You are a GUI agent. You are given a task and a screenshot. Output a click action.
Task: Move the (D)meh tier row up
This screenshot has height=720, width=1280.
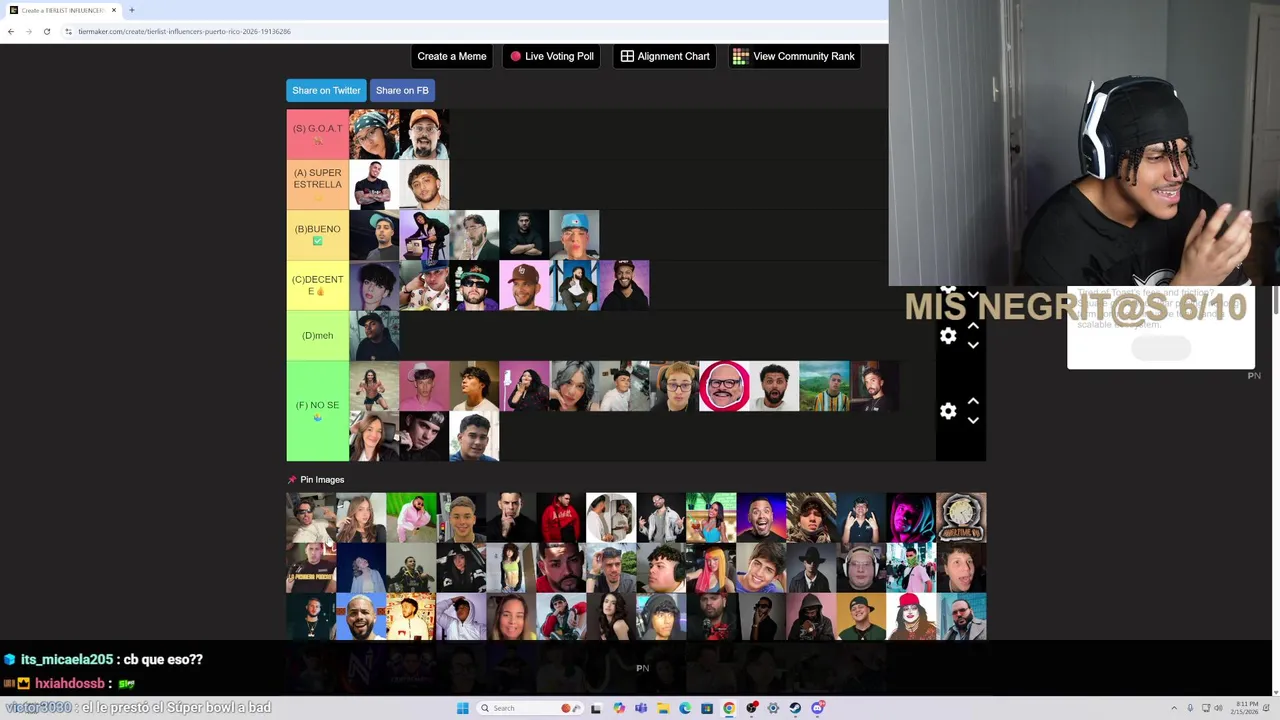[973, 326]
